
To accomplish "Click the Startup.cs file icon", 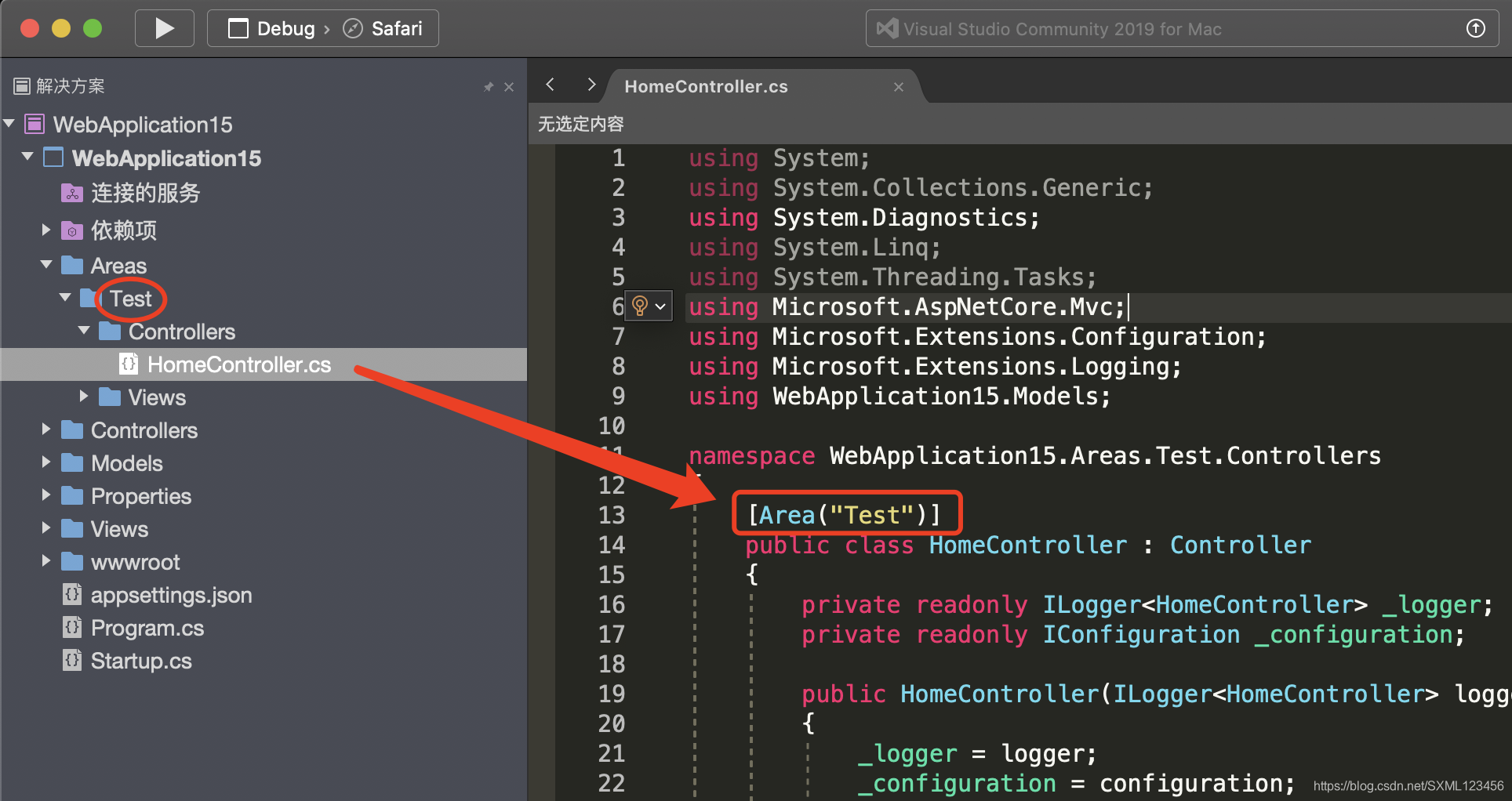I will [72, 660].
